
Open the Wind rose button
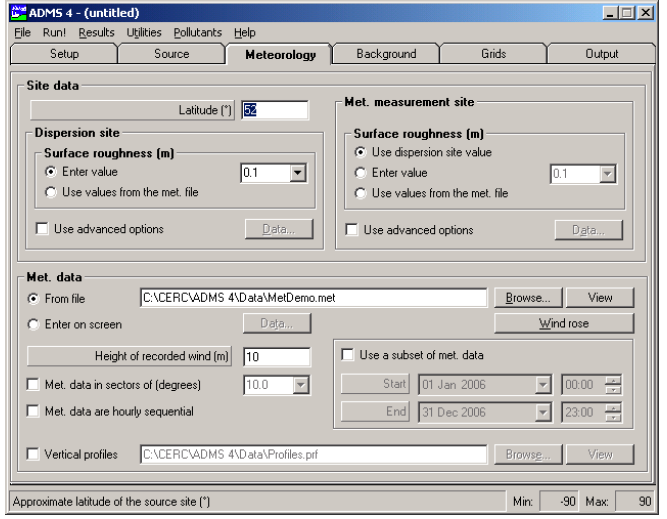(x=564, y=324)
